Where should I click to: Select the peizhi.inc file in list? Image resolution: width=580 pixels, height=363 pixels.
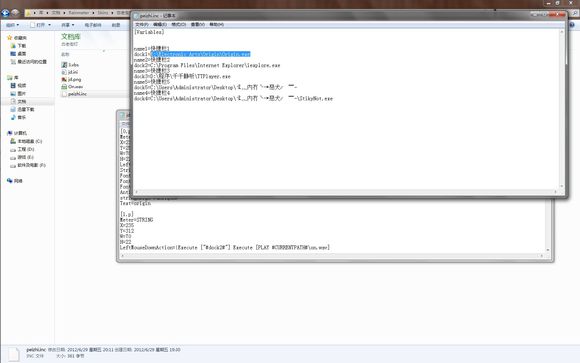pyautogui.click(x=74, y=94)
